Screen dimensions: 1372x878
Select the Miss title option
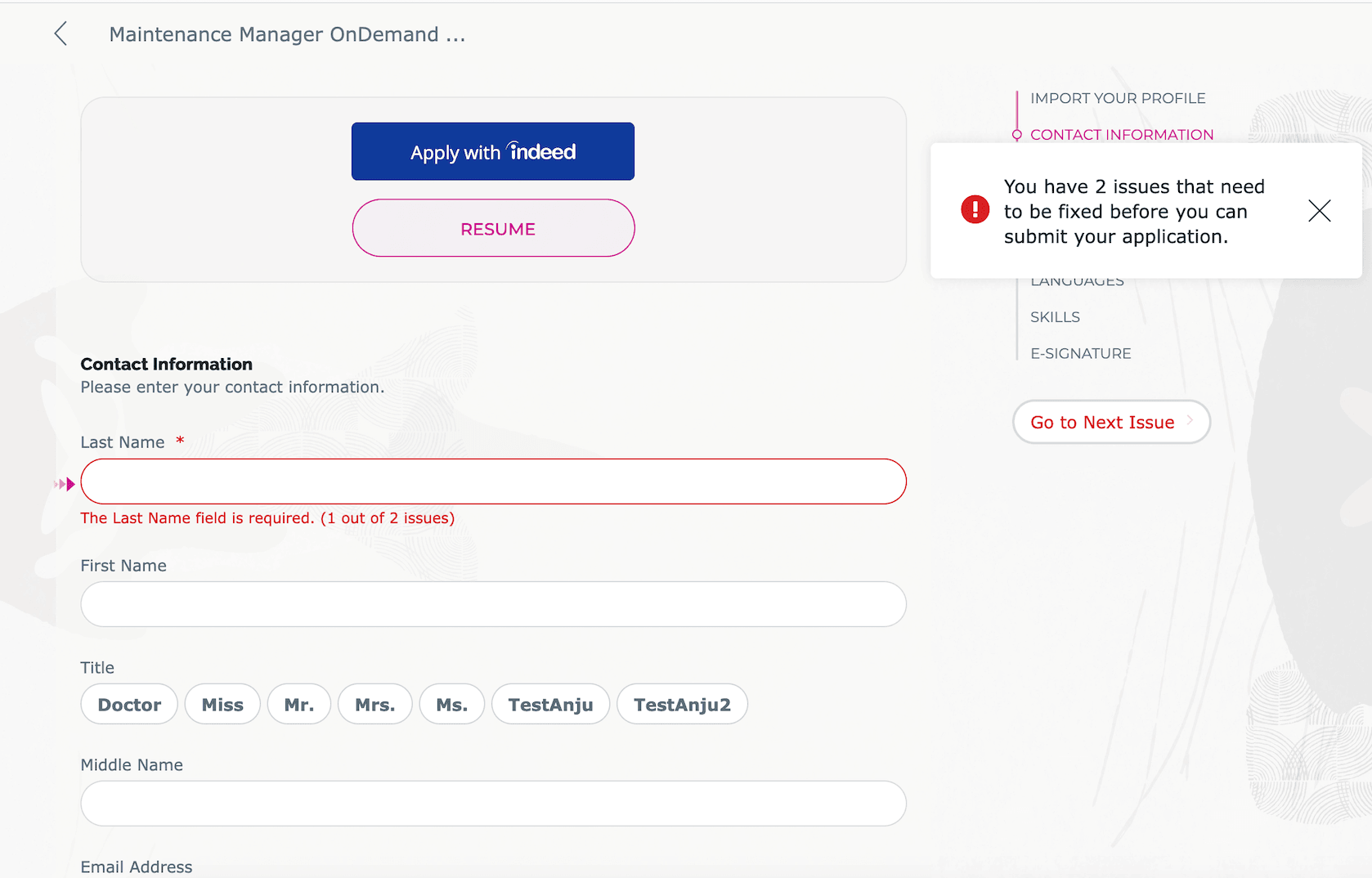click(222, 704)
